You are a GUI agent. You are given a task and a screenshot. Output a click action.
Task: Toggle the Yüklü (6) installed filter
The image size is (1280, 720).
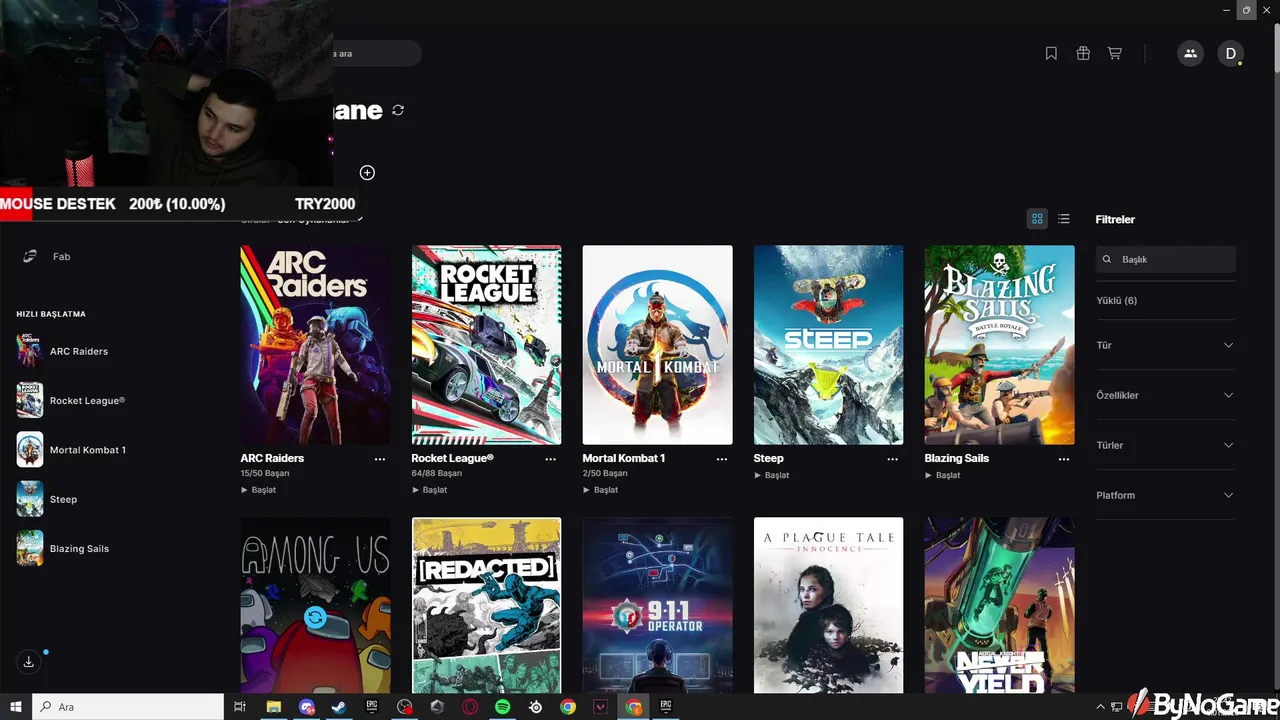click(1116, 301)
